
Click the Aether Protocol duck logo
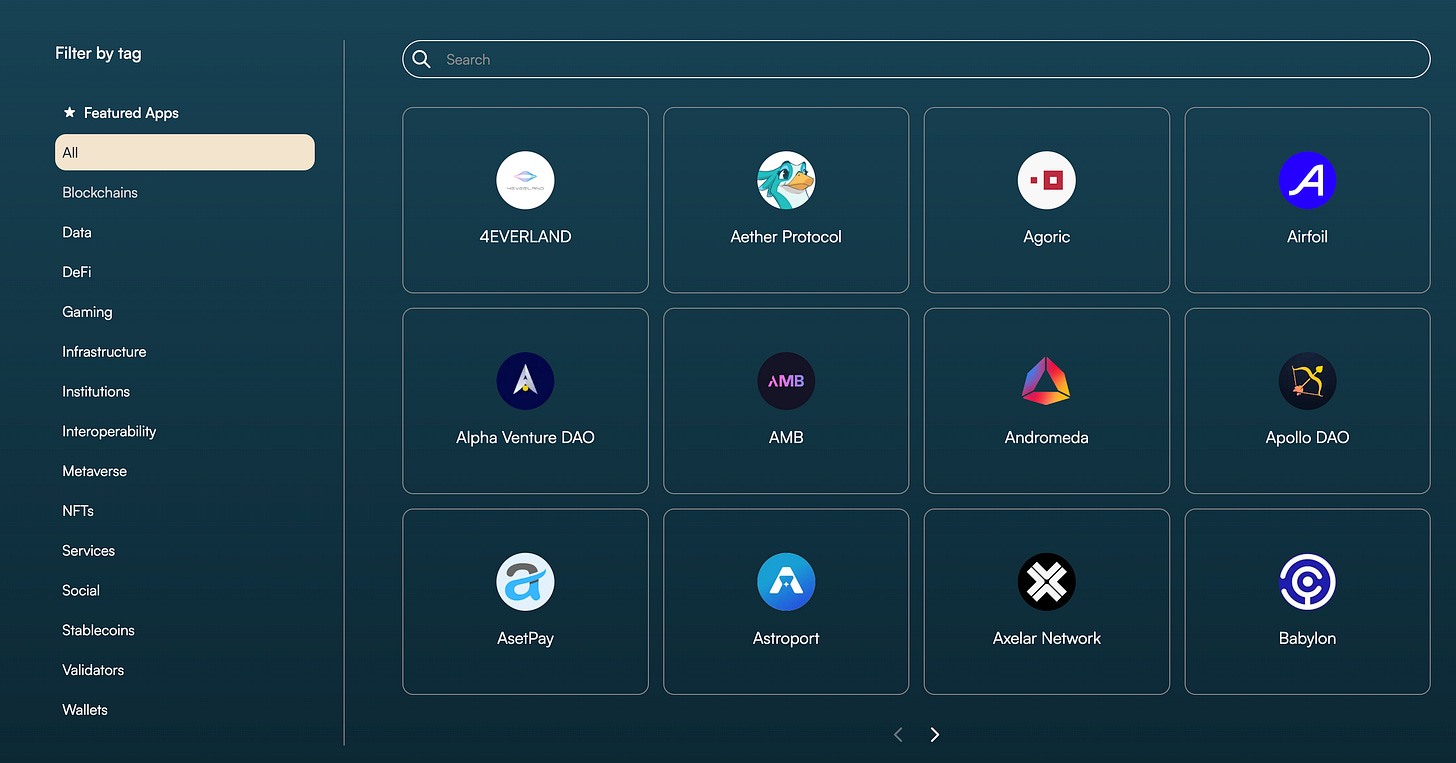[786, 180]
